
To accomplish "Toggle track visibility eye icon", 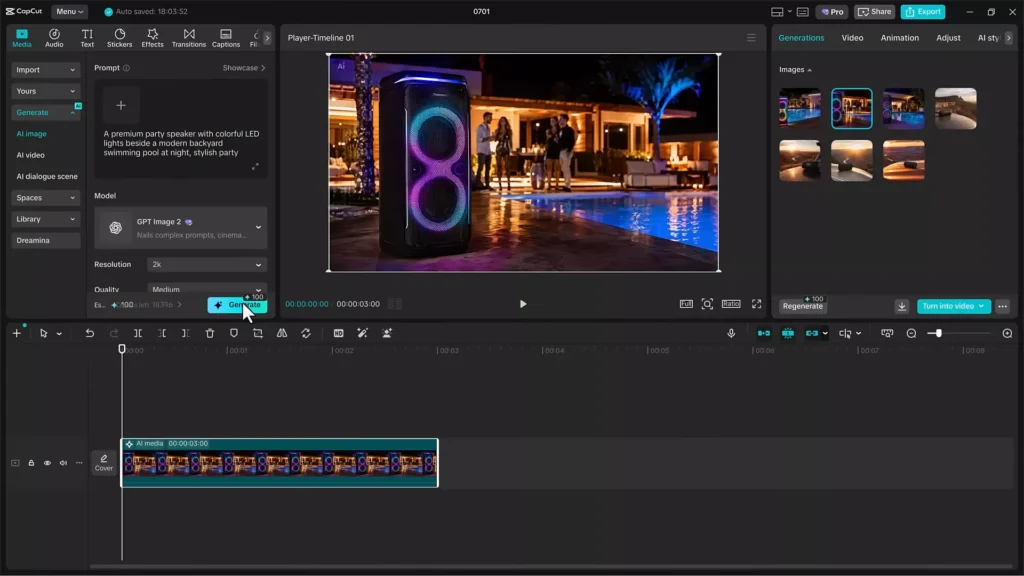I will pos(47,463).
